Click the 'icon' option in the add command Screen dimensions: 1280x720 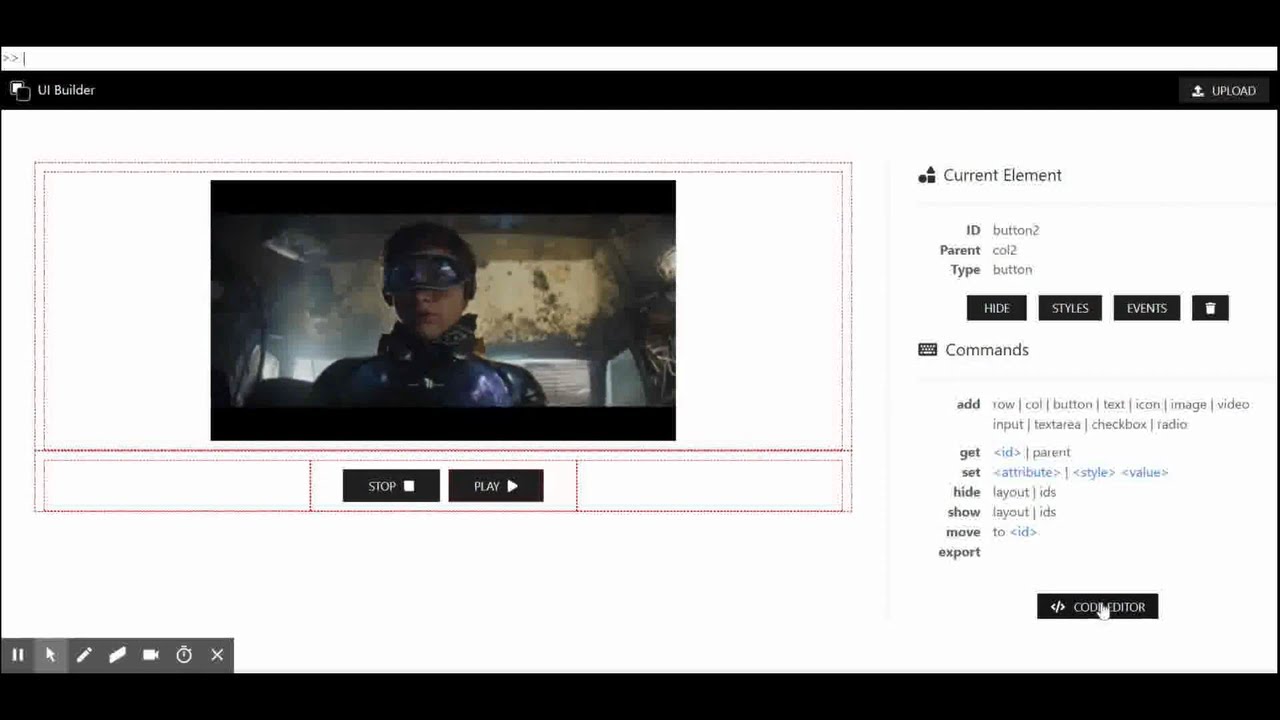pyautogui.click(x=1148, y=404)
